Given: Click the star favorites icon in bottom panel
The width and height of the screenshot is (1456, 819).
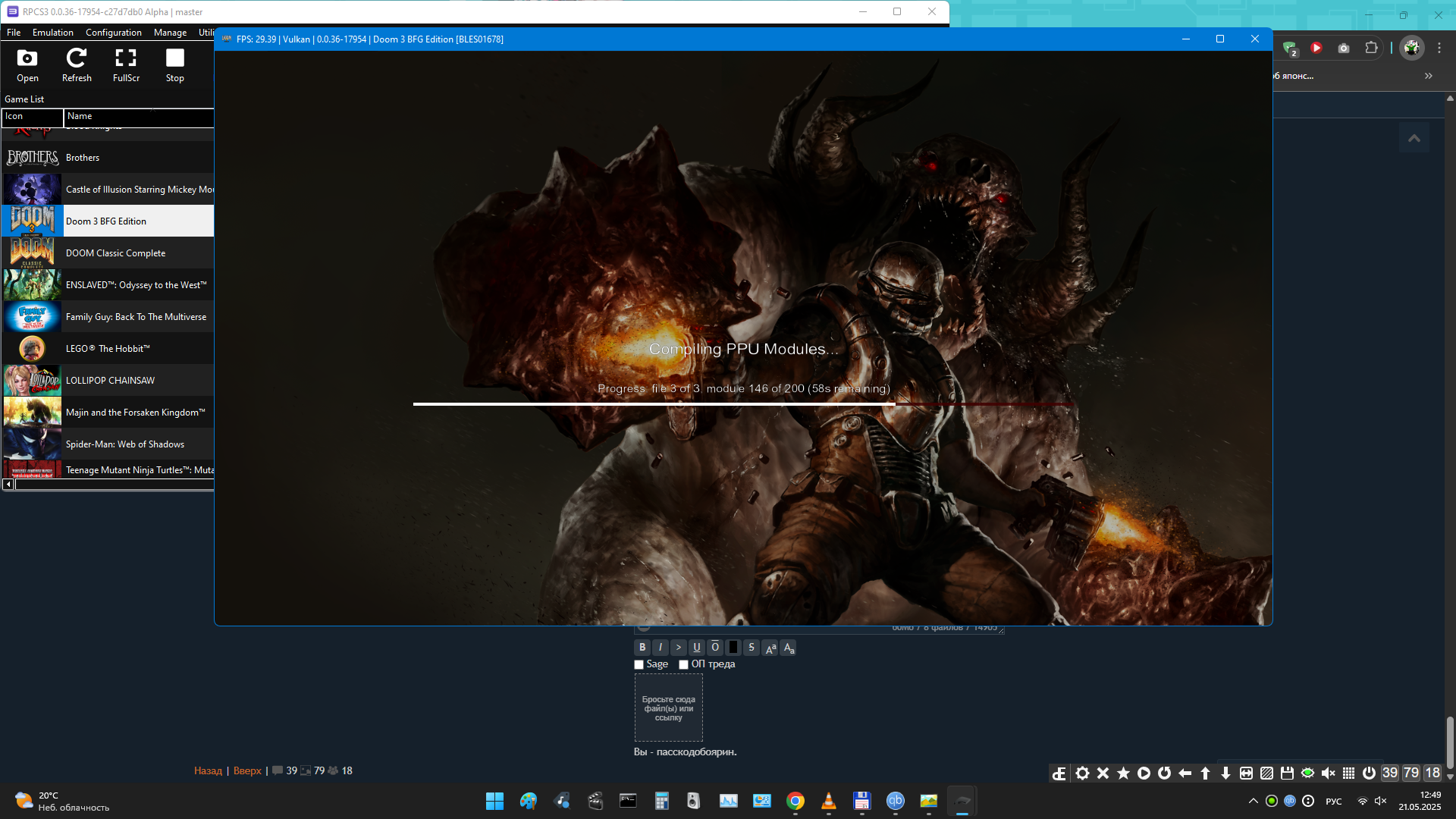Looking at the screenshot, I should coord(1123,773).
